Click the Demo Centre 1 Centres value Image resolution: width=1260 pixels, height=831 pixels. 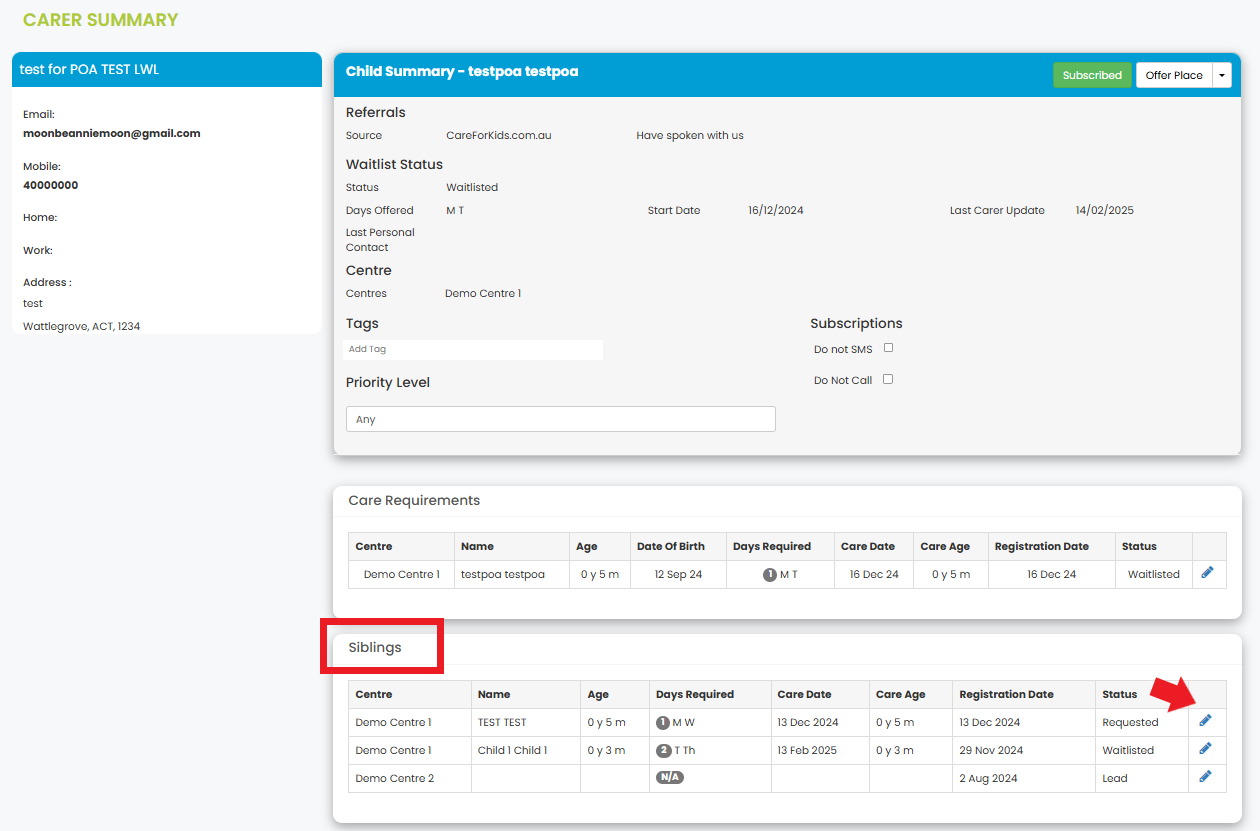click(x=483, y=293)
